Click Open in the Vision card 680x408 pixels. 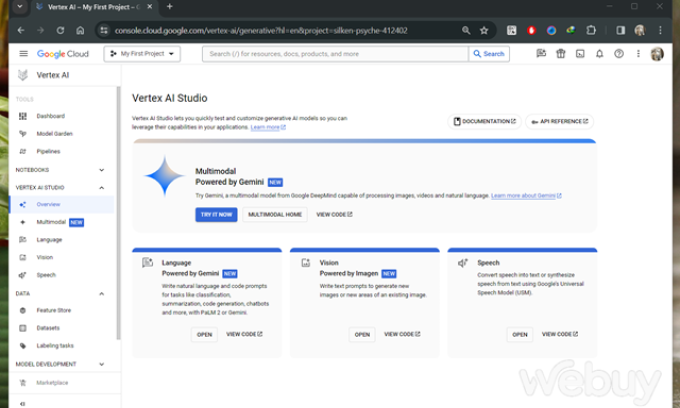click(x=362, y=334)
